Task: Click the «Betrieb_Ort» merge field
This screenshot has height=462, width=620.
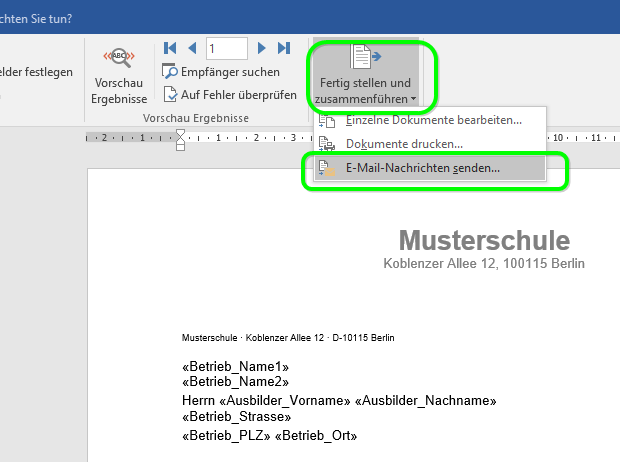Action: click(x=316, y=435)
